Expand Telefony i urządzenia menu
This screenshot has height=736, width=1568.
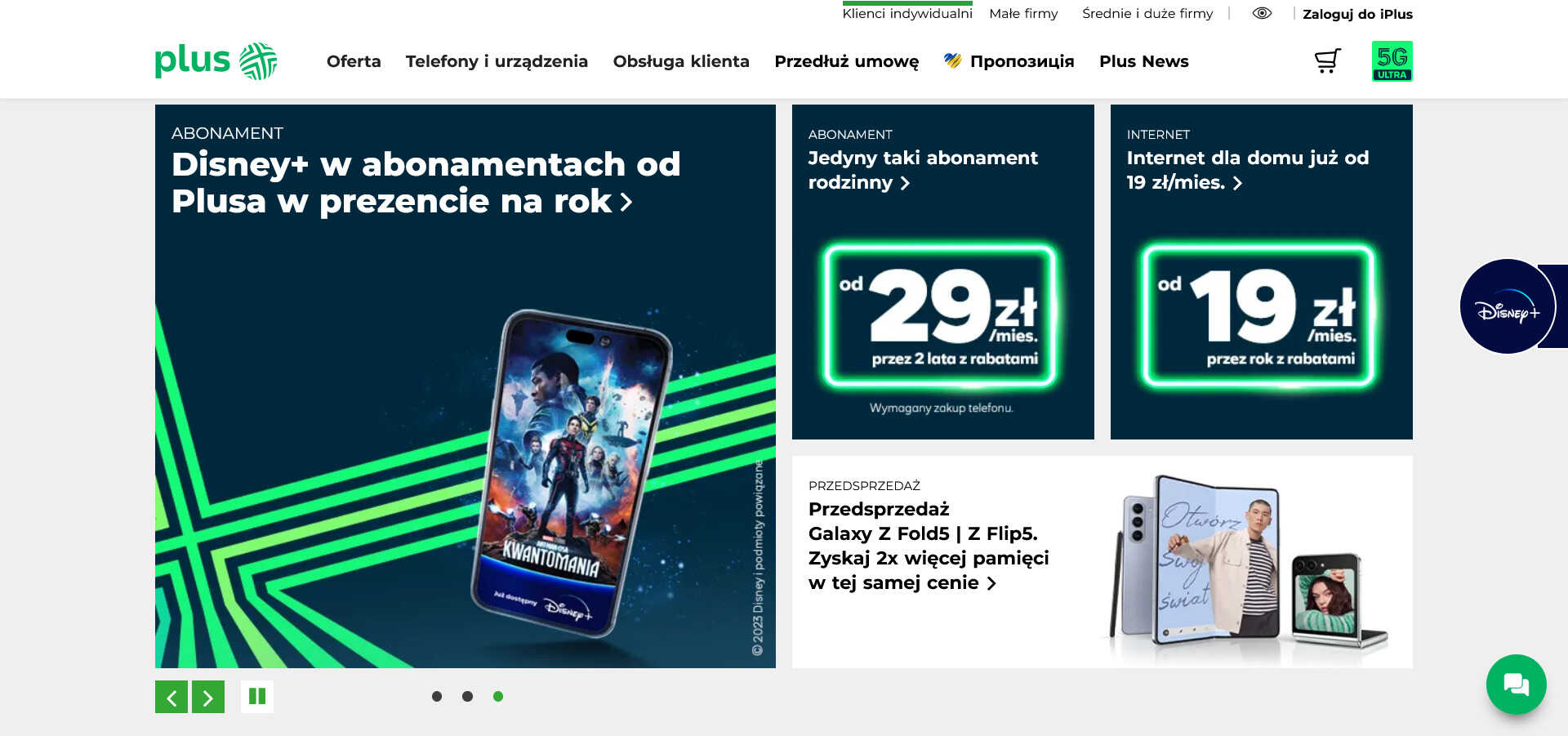(497, 61)
